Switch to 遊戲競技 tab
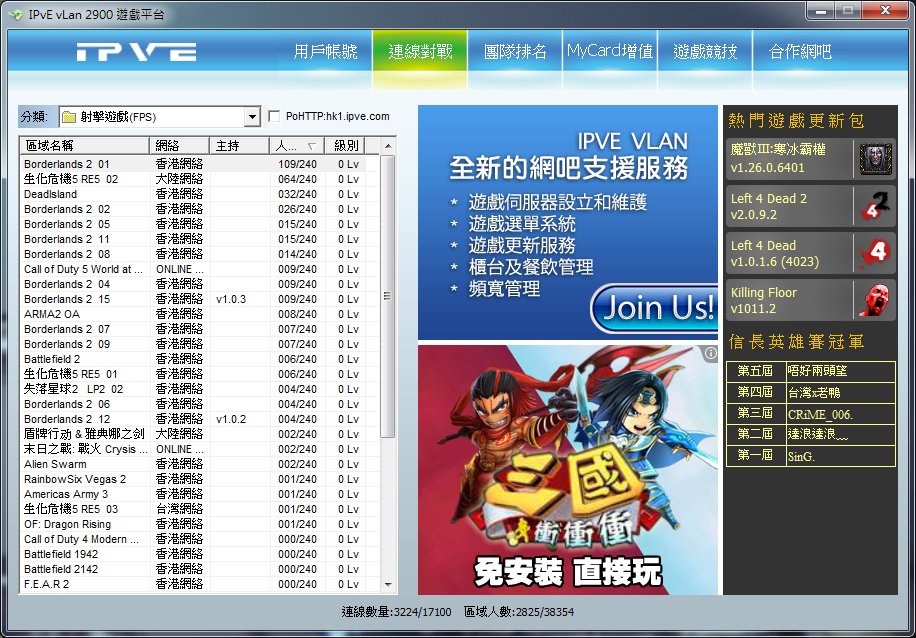Image resolution: width=916 pixels, height=638 pixels. click(x=705, y=52)
